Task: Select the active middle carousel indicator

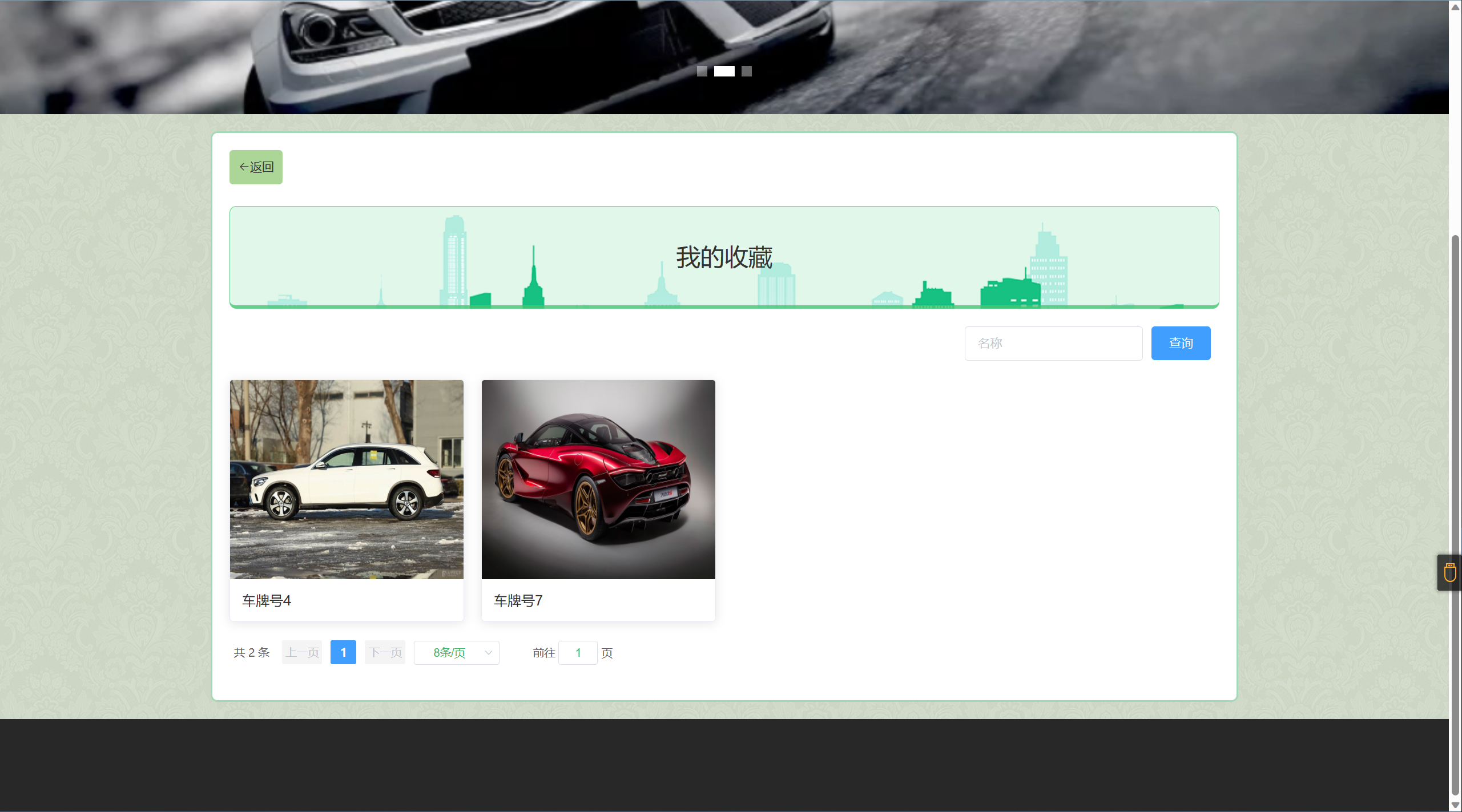Action: pyautogui.click(x=724, y=71)
